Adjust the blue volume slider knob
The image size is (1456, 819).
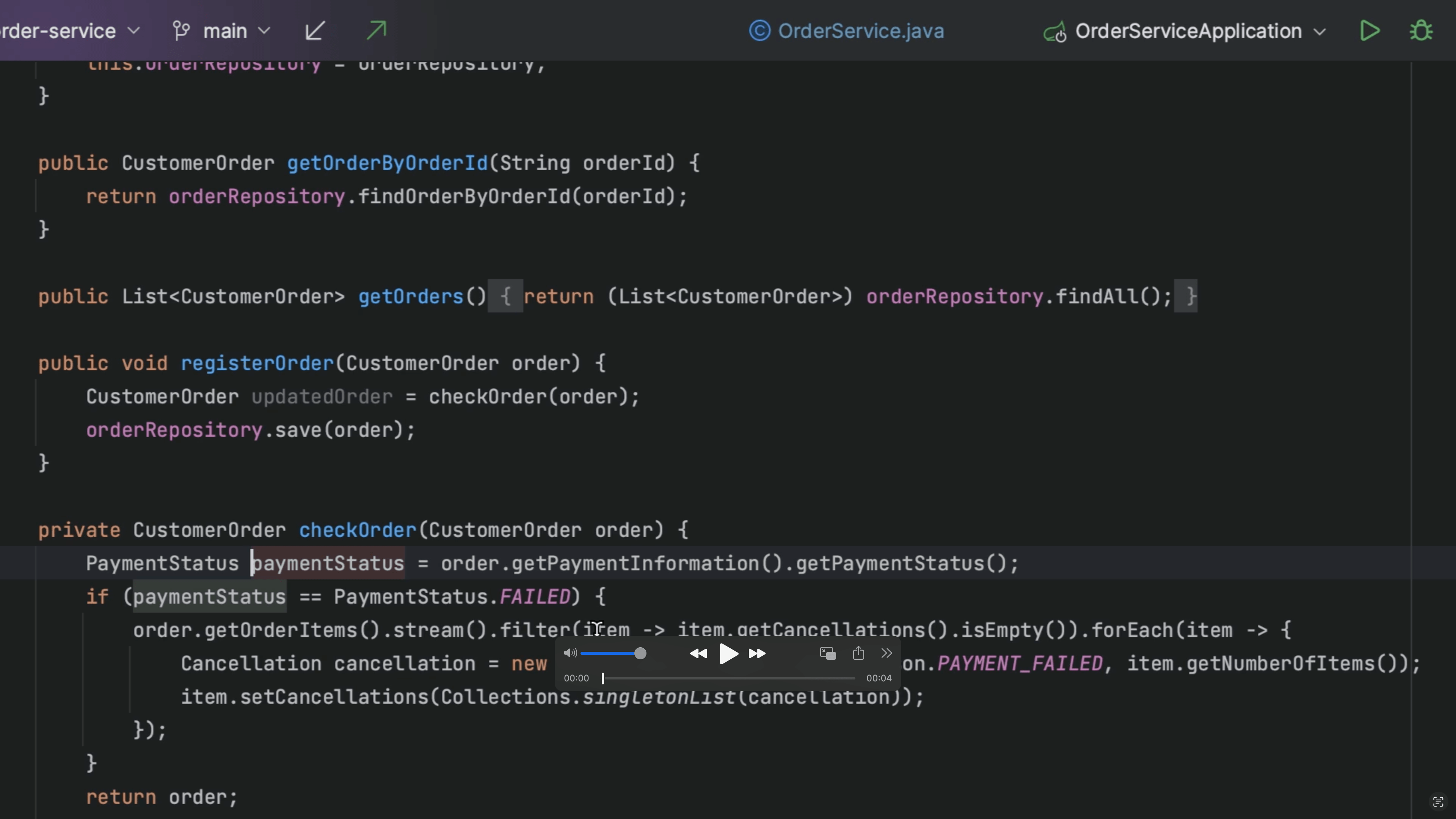[640, 654]
